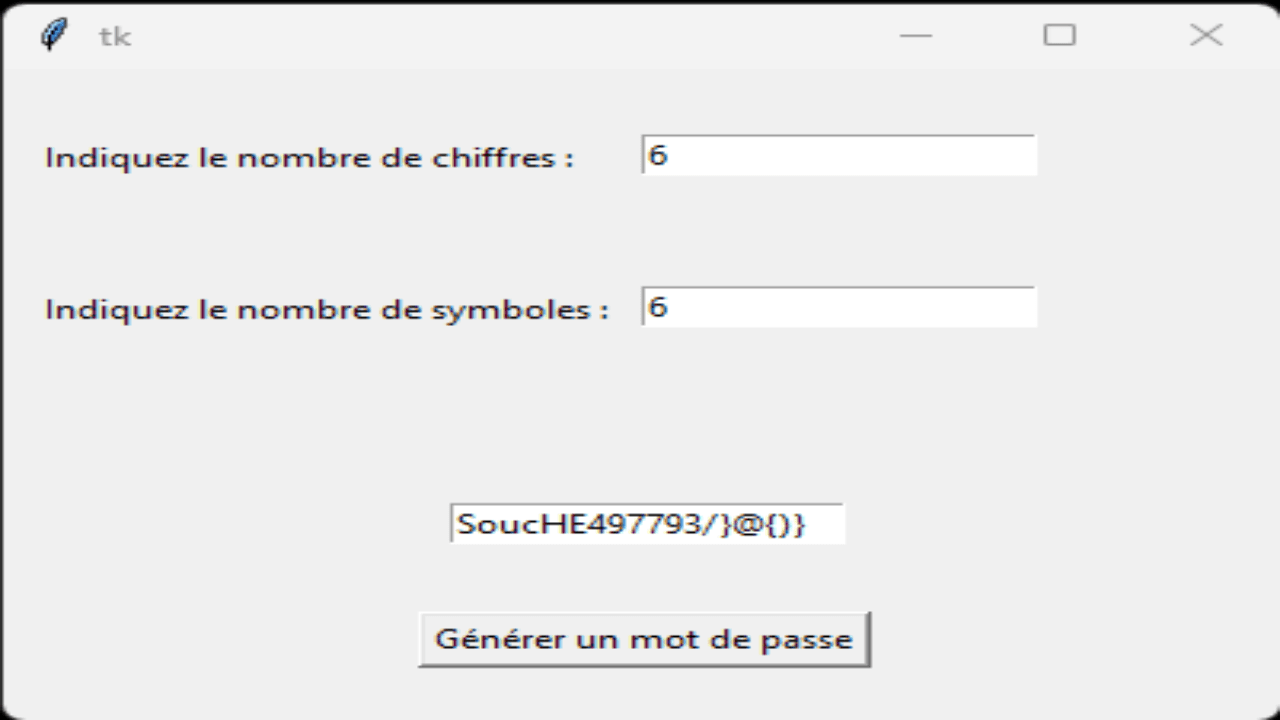
Task: Place cursor after the '}' ending the password
Action: point(806,523)
